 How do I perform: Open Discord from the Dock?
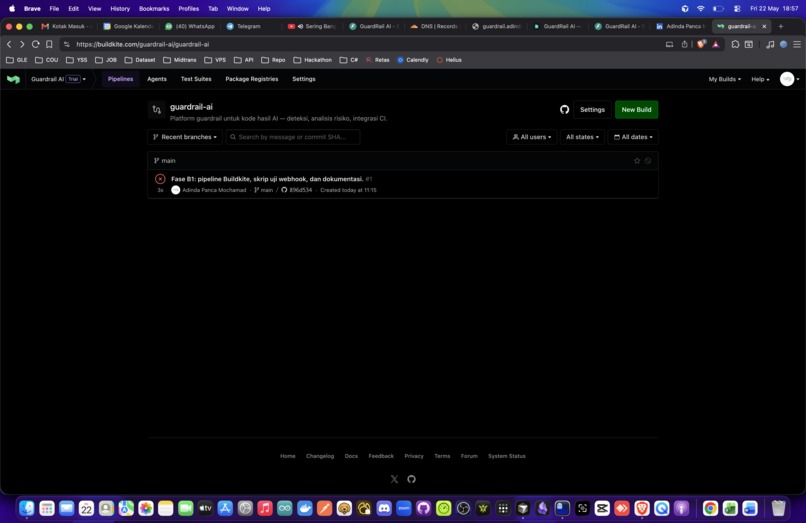(x=384, y=508)
